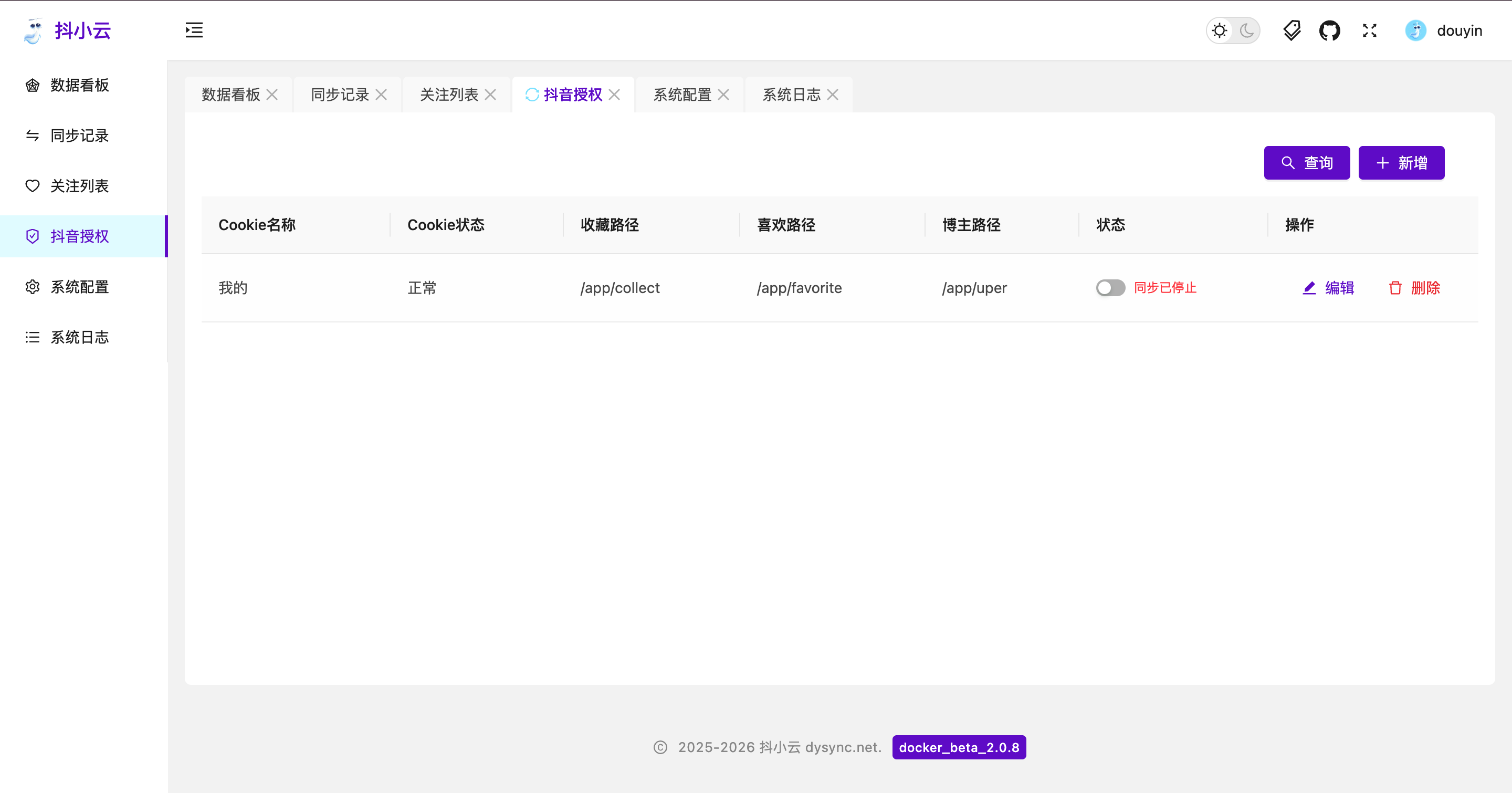Select light mode sun option
This screenshot has width=1512, height=793.
click(x=1220, y=30)
